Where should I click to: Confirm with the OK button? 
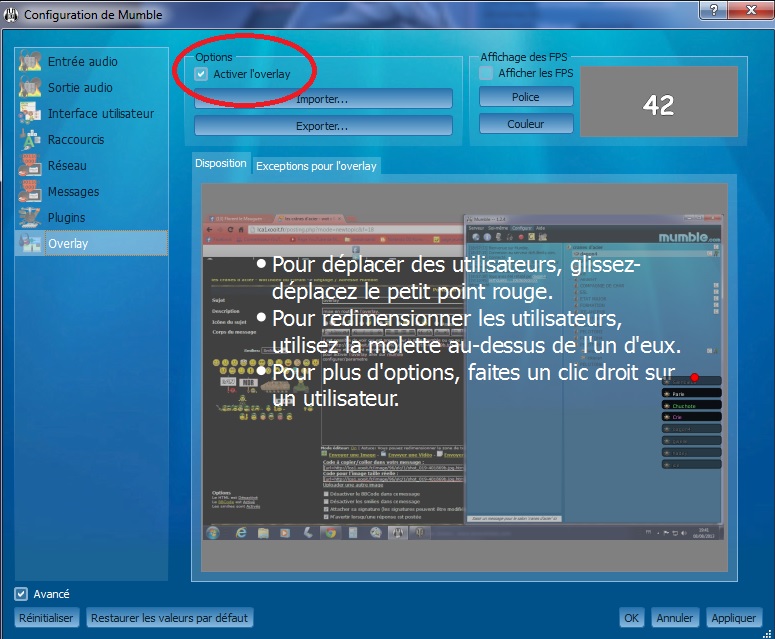point(632,618)
